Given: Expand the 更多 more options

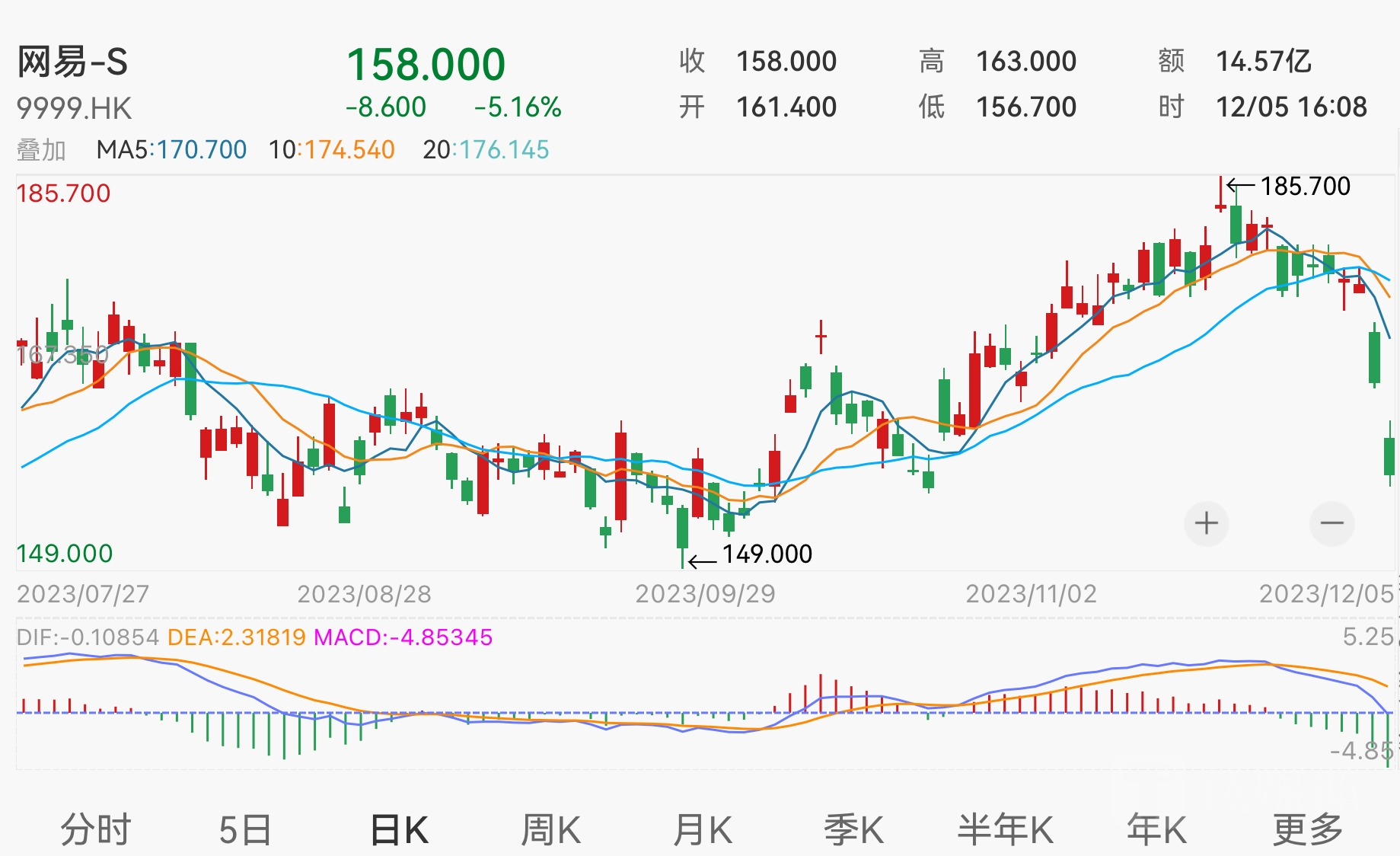Looking at the screenshot, I should point(1307,829).
